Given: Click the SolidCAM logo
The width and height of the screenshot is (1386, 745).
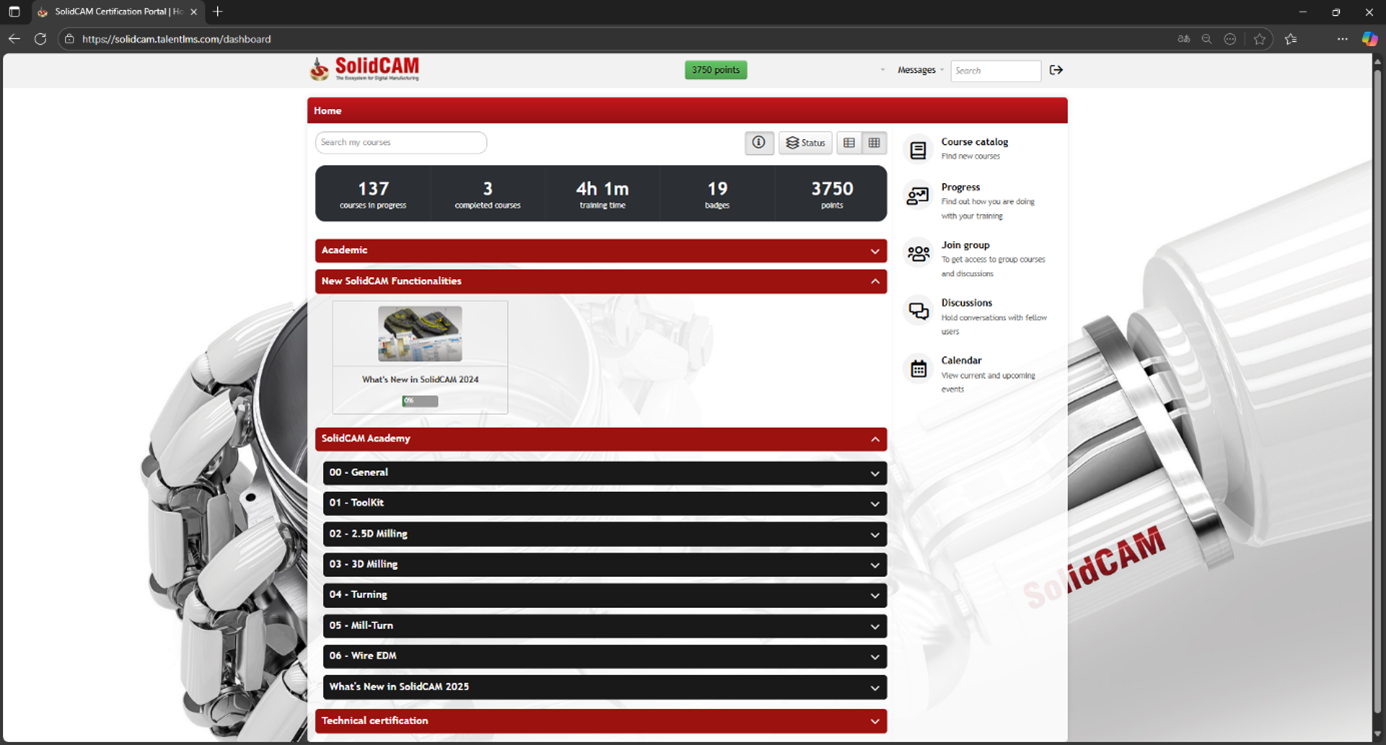Looking at the screenshot, I should [x=365, y=69].
